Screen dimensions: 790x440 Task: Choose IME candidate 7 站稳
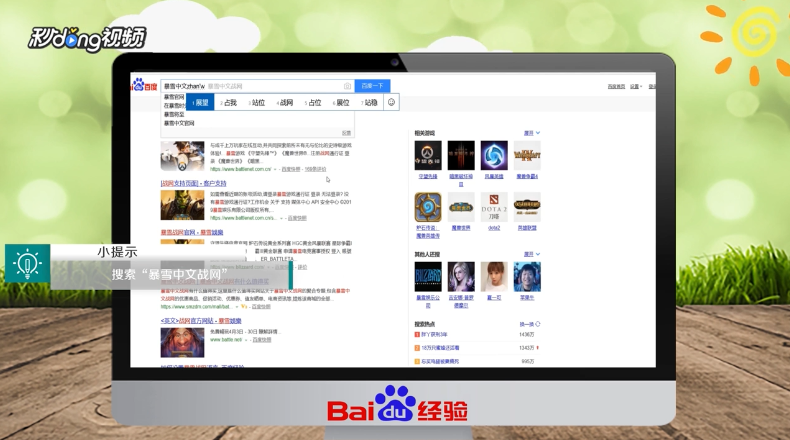coord(369,102)
